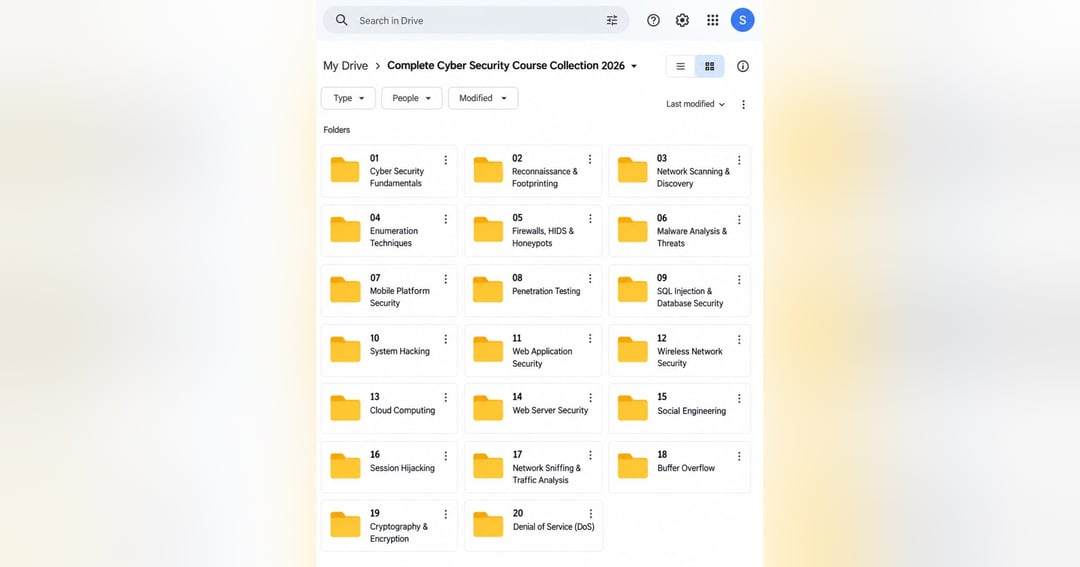Open the Settings gear icon
This screenshot has width=1080, height=567.
coord(682,21)
